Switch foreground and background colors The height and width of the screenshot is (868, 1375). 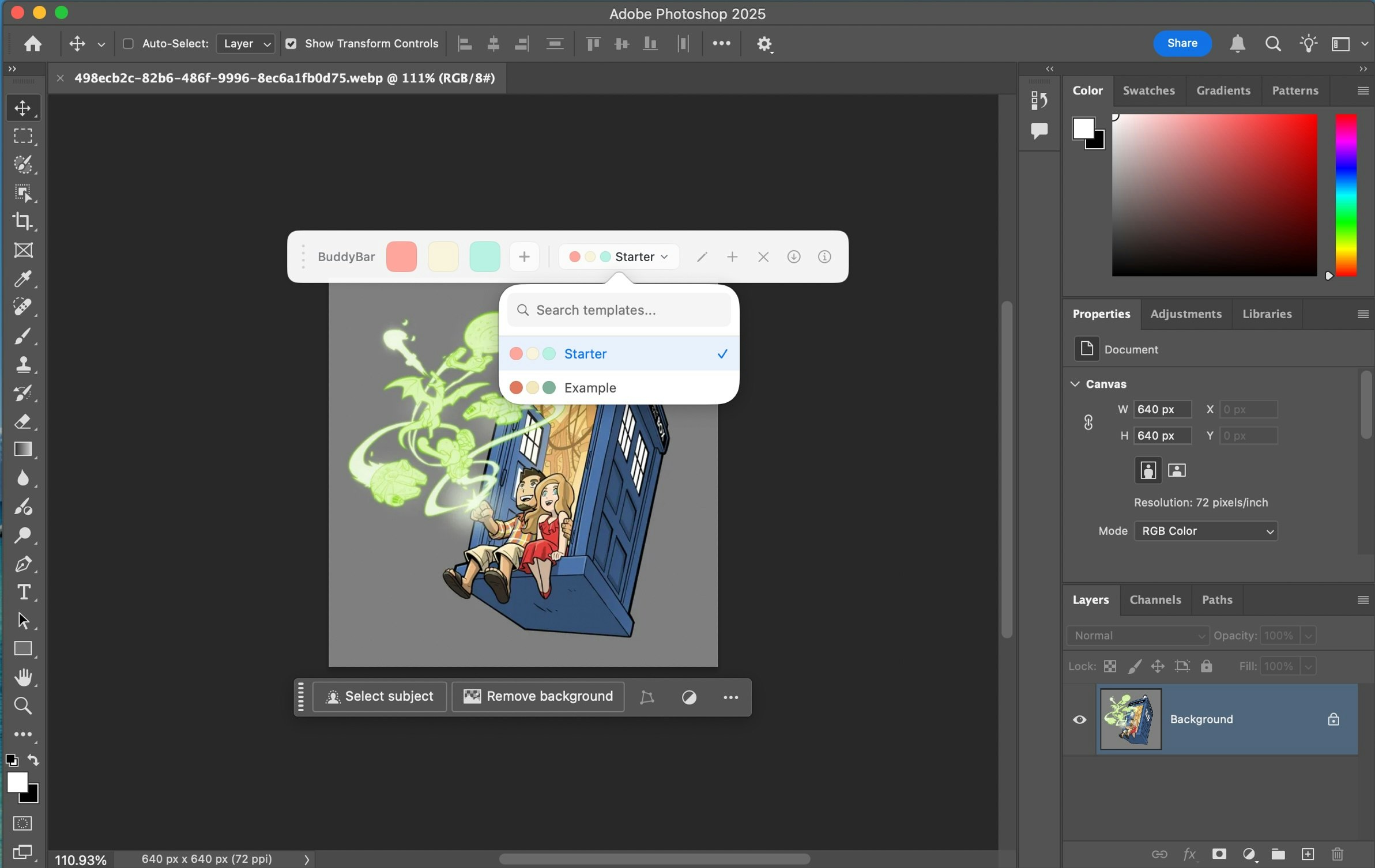click(33, 760)
